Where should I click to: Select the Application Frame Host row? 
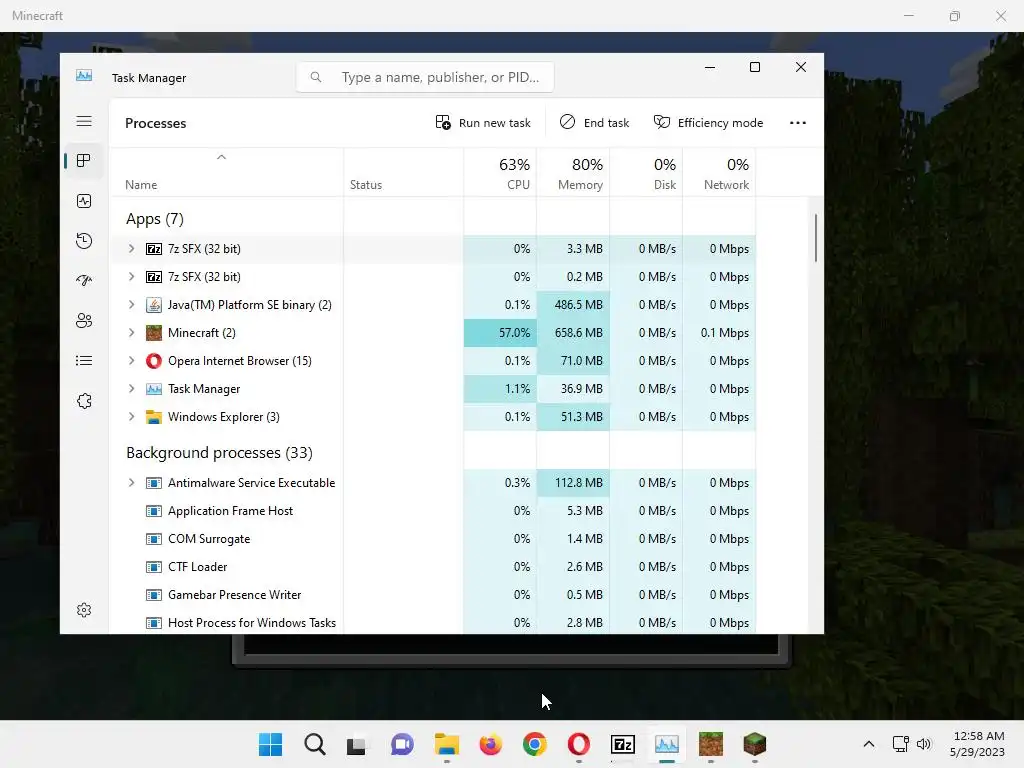tap(433, 511)
